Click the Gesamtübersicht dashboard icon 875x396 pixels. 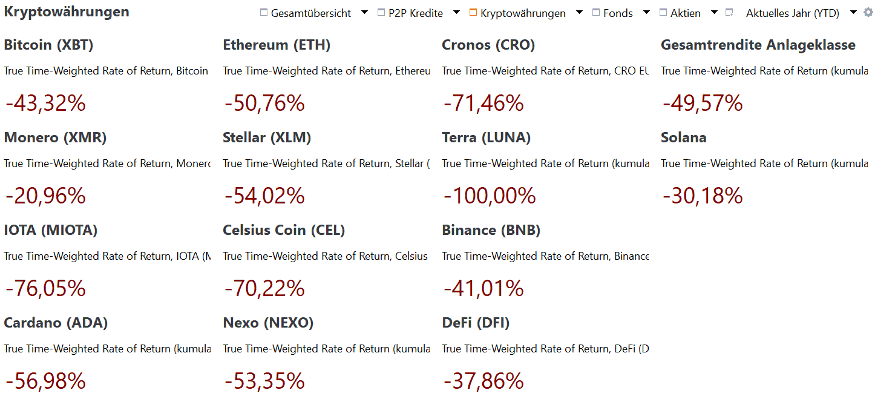(x=264, y=13)
